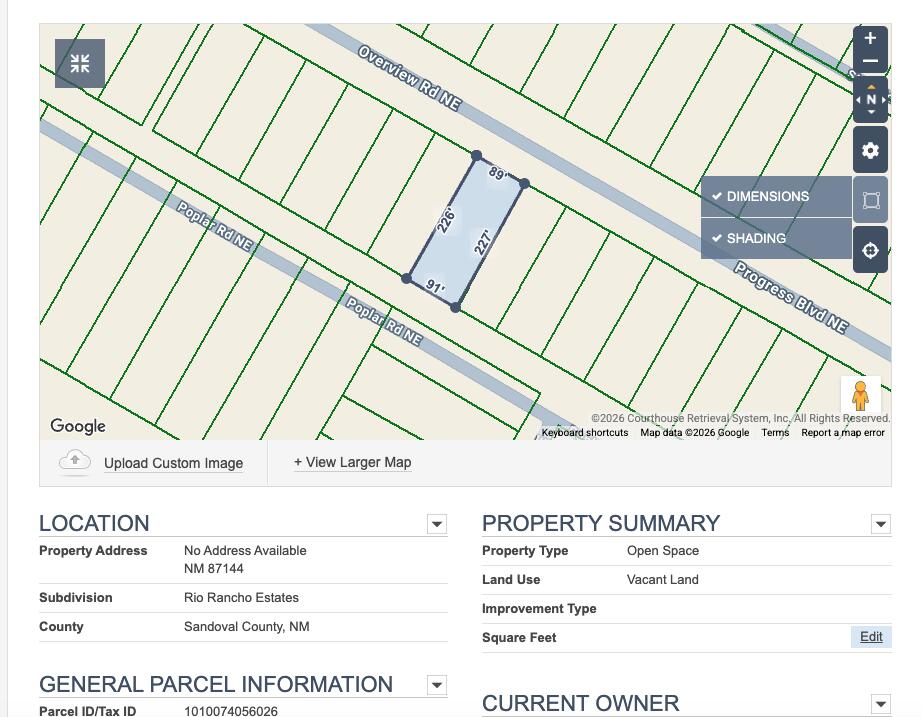Click the parcel boundary outline icon
This screenshot has height=717, width=922.
click(871, 200)
